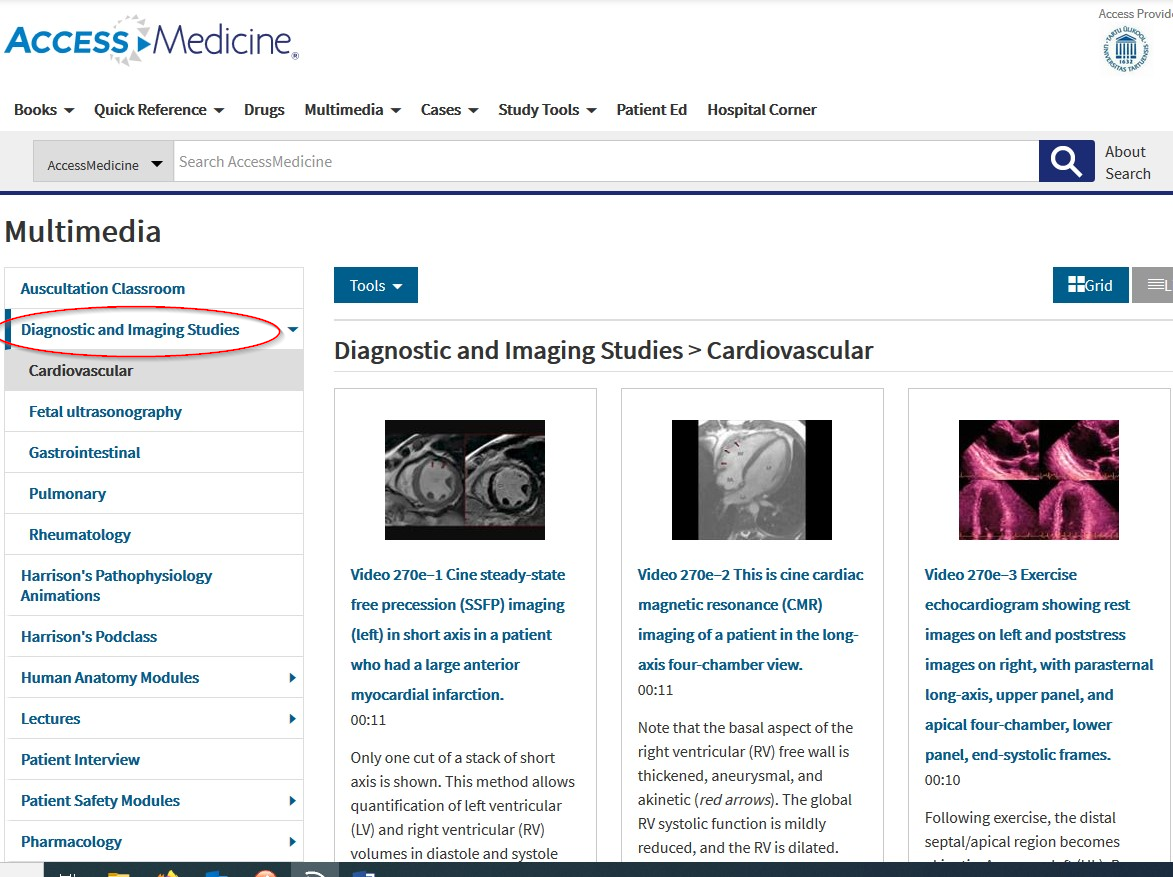Click the search magnifier icon
1173x877 pixels.
pyautogui.click(x=1066, y=161)
